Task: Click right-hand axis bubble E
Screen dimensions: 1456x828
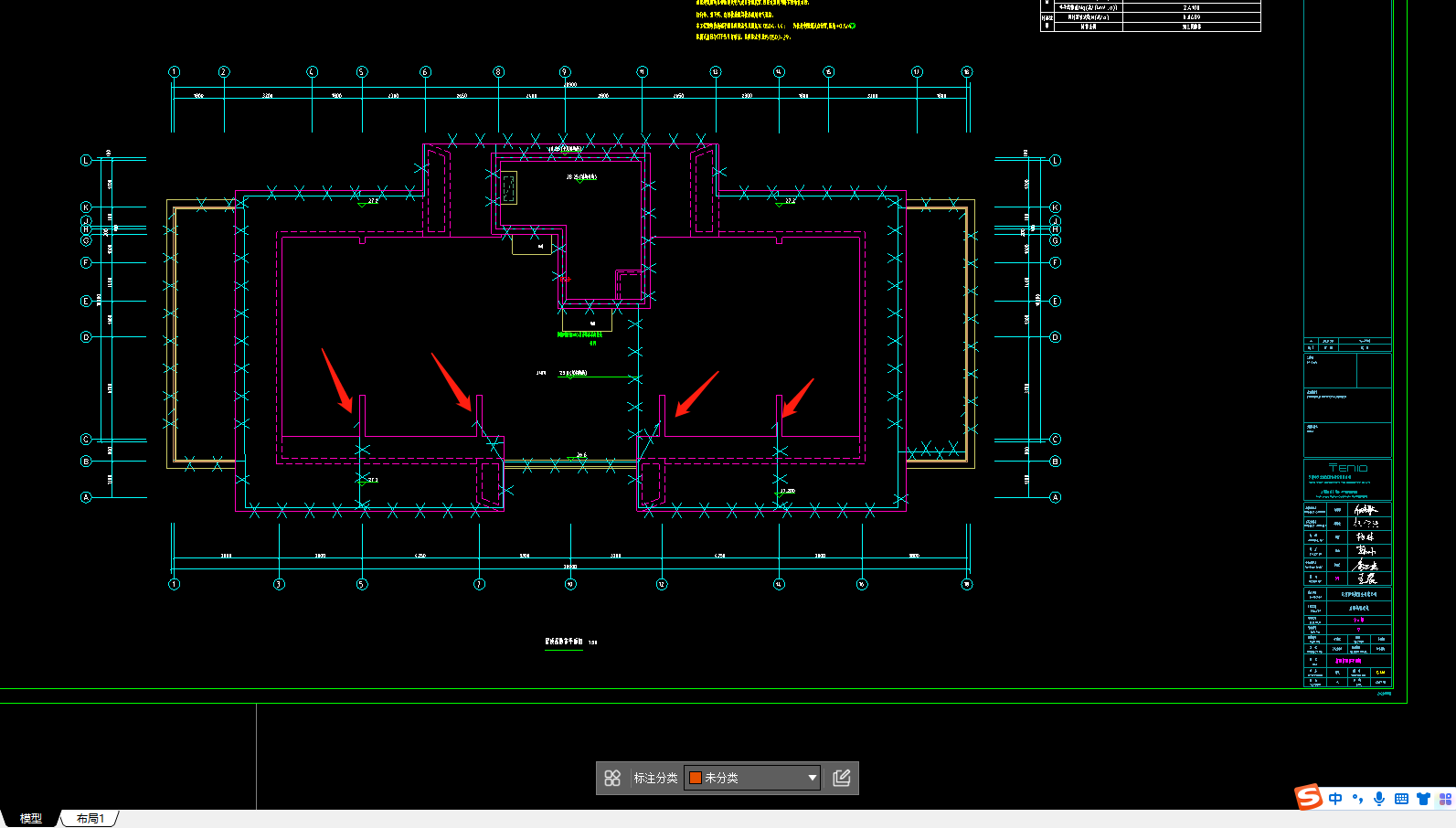Action: point(1056,301)
